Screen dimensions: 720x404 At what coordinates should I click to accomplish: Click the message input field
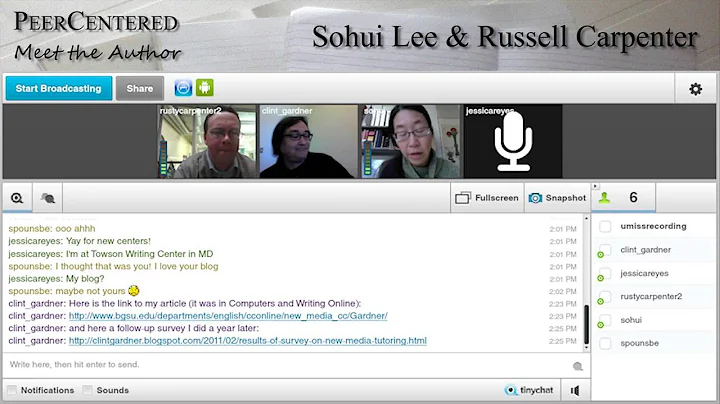287,365
